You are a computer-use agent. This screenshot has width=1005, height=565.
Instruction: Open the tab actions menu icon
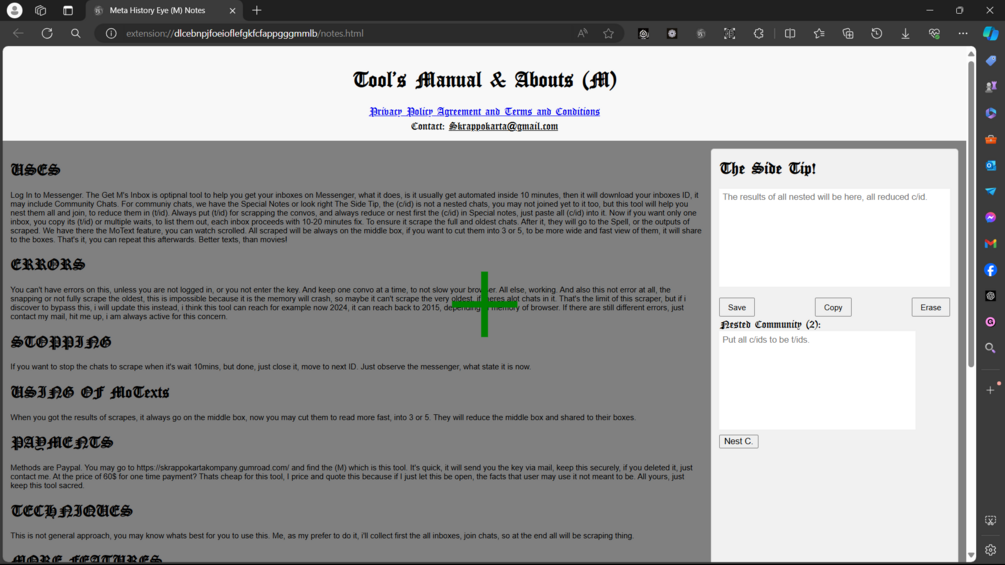click(x=68, y=10)
